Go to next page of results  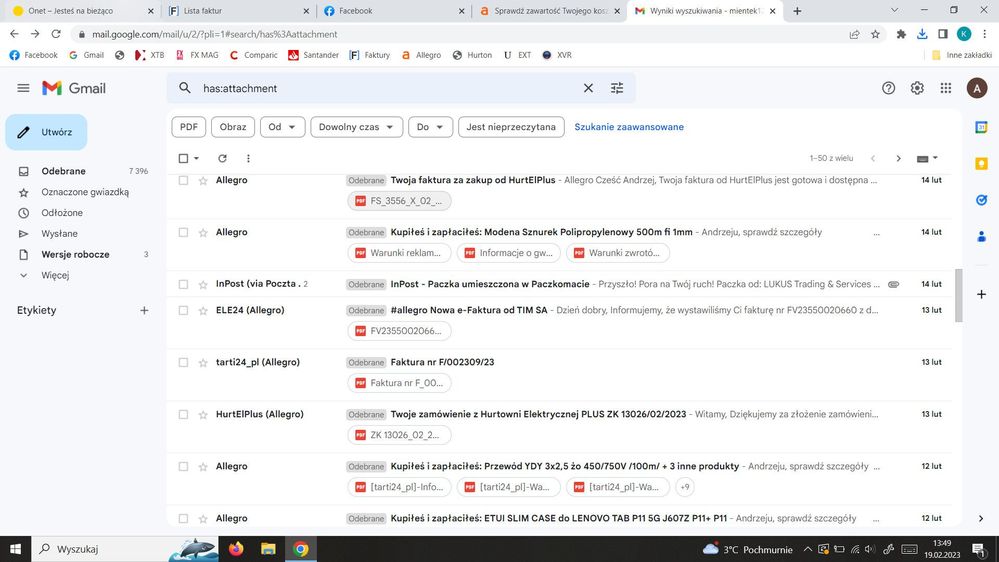(898, 158)
